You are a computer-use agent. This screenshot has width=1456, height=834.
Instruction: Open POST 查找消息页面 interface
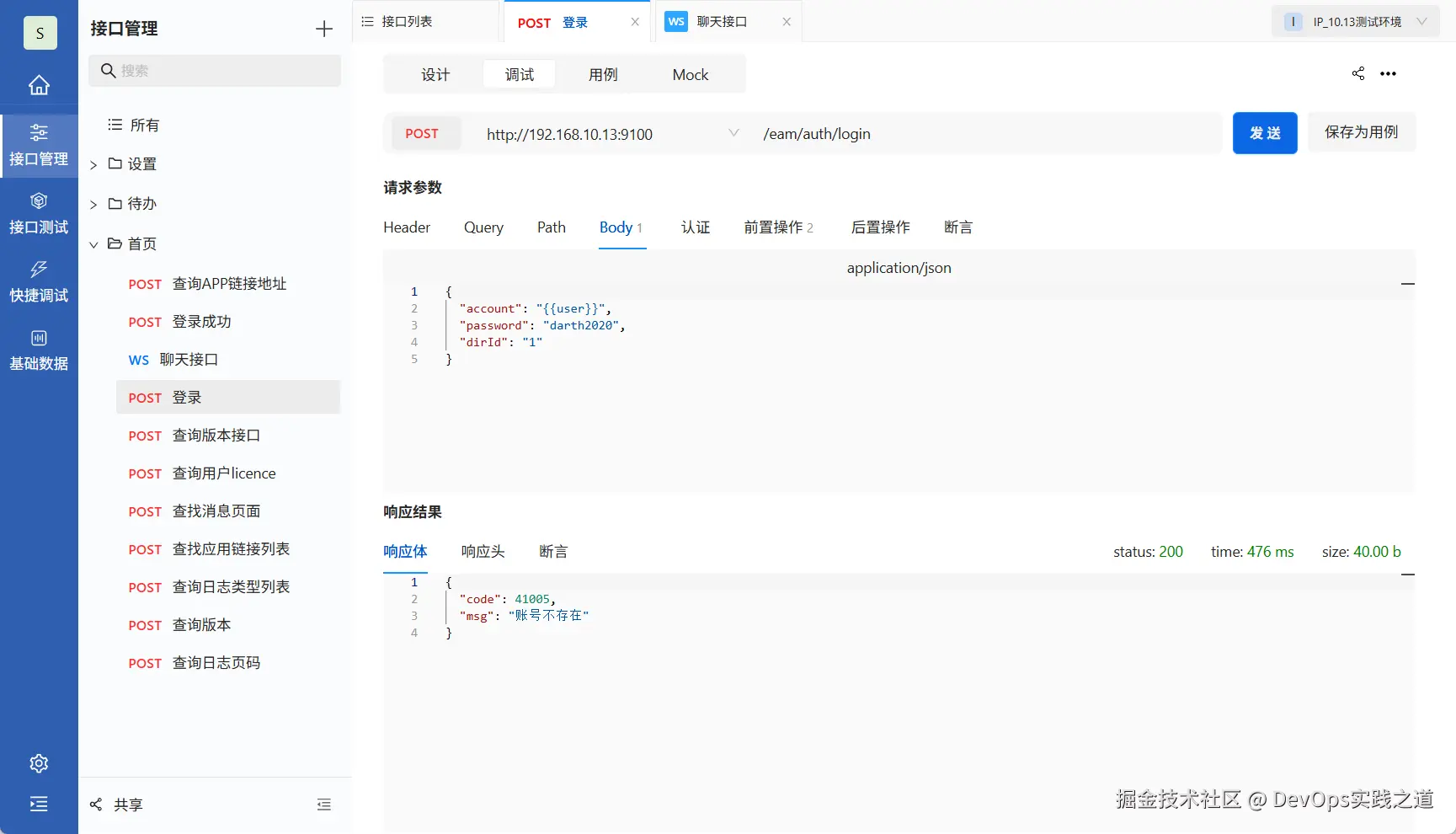228,511
